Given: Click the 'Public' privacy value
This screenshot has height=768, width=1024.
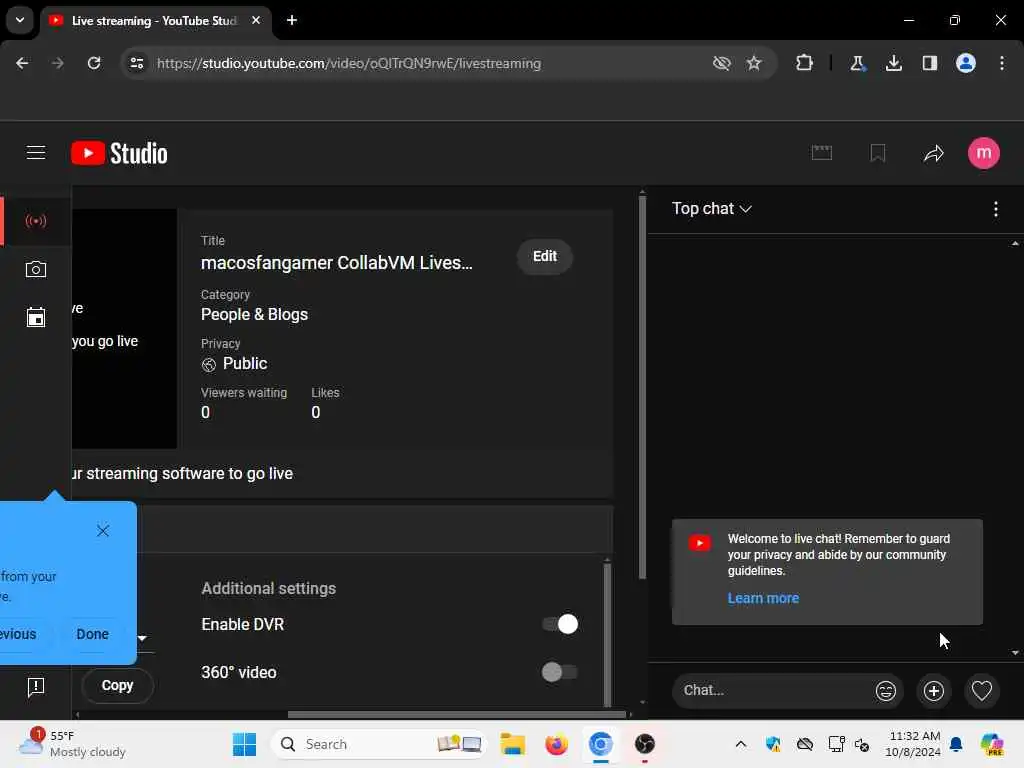Looking at the screenshot, I should tap(245, 363).
